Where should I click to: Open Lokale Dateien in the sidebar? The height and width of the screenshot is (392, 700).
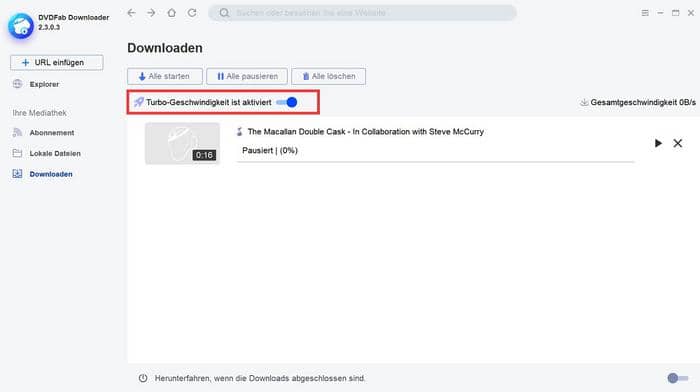point(46,153)
